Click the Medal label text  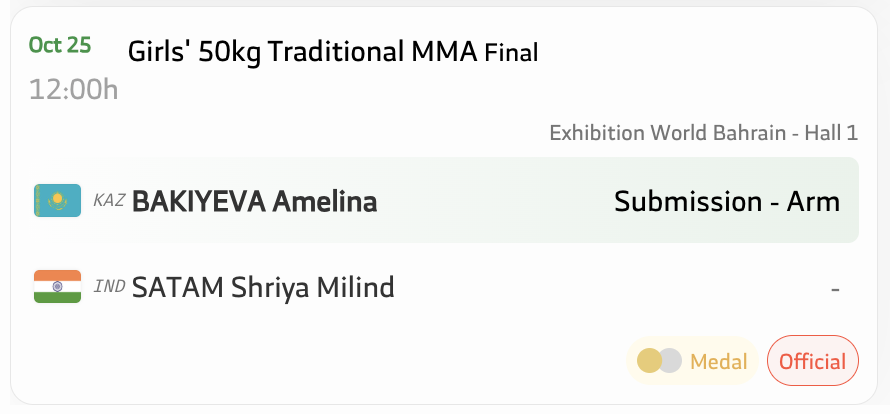[719, 362]
